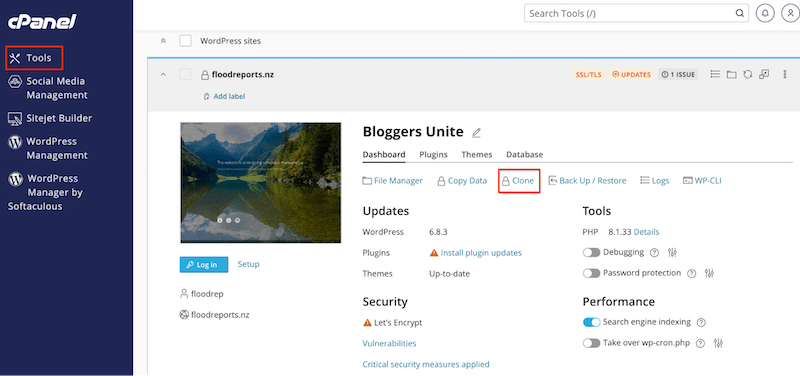The image size is (800, 376).
Task: Switch to the Database tab
Action: click(x=524, y=155)
